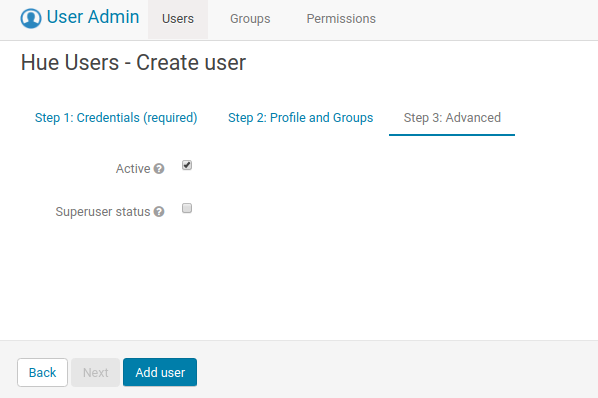Switch to the Groups tab
This screenshot has width=598, height=398.
pyautogui.click(x=250, y=19)
